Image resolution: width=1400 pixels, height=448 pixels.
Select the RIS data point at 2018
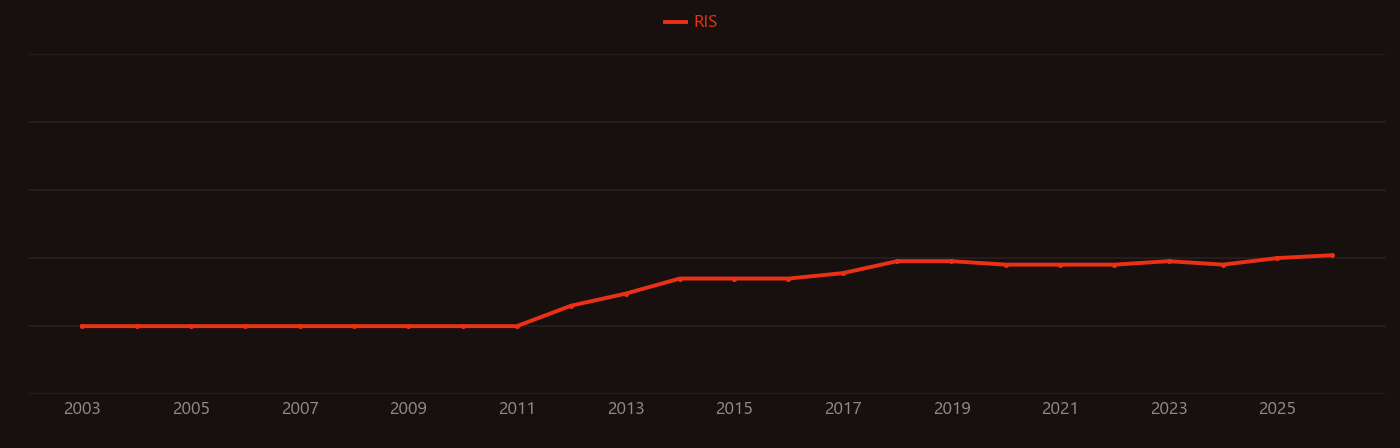tap(897, 261)
